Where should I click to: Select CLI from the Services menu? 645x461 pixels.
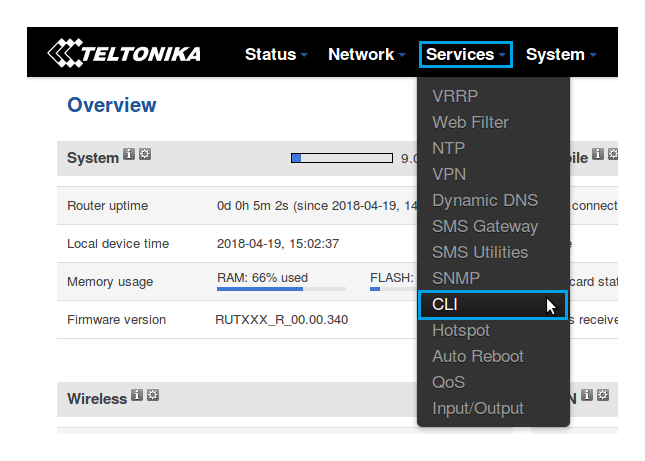[x=445, y=304]
